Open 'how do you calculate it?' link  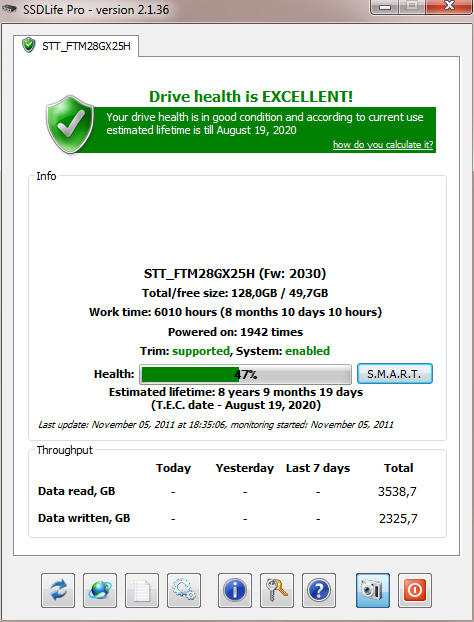383,145
